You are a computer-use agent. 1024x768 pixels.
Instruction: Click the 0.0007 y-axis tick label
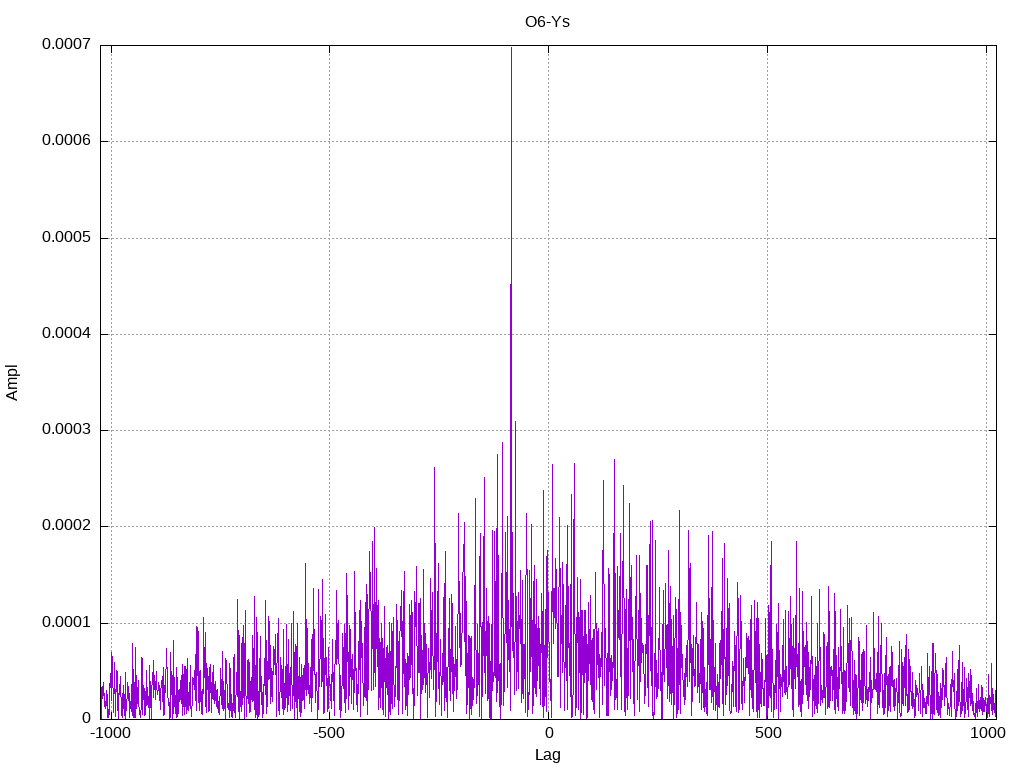(67, 44)
